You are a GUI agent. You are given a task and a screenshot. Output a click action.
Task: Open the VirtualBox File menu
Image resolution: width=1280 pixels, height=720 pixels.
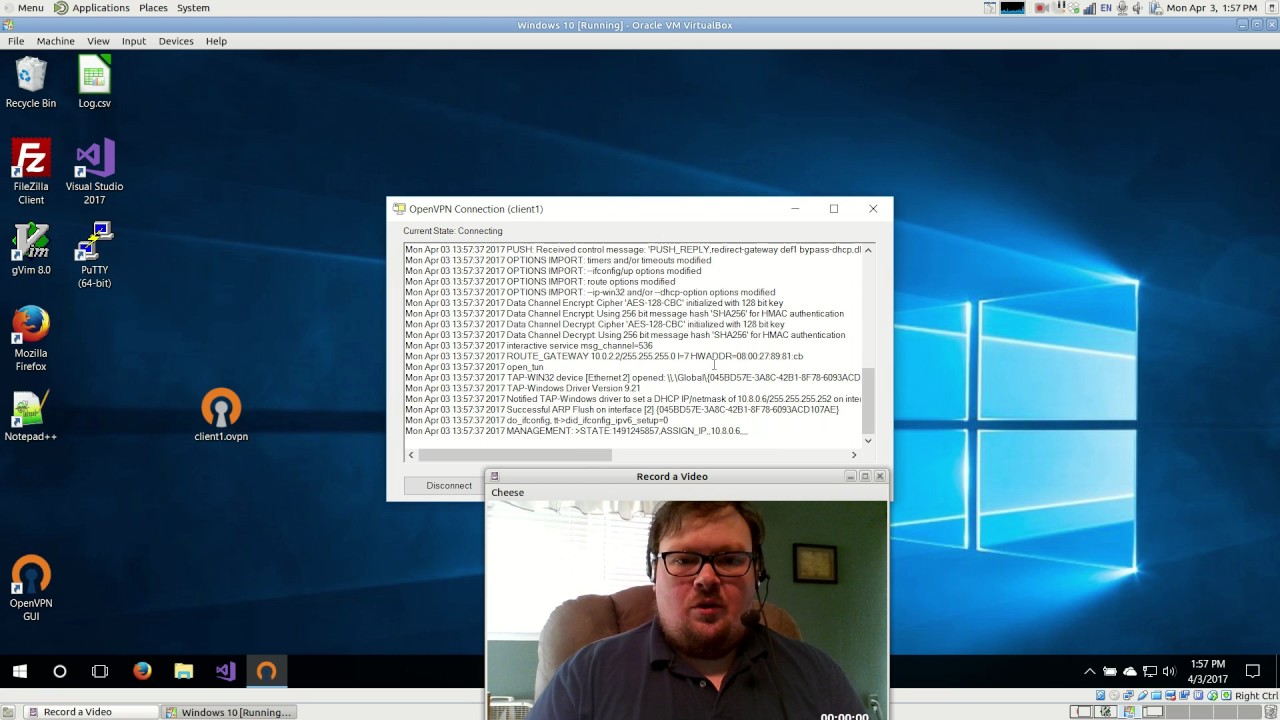[16, 41]
